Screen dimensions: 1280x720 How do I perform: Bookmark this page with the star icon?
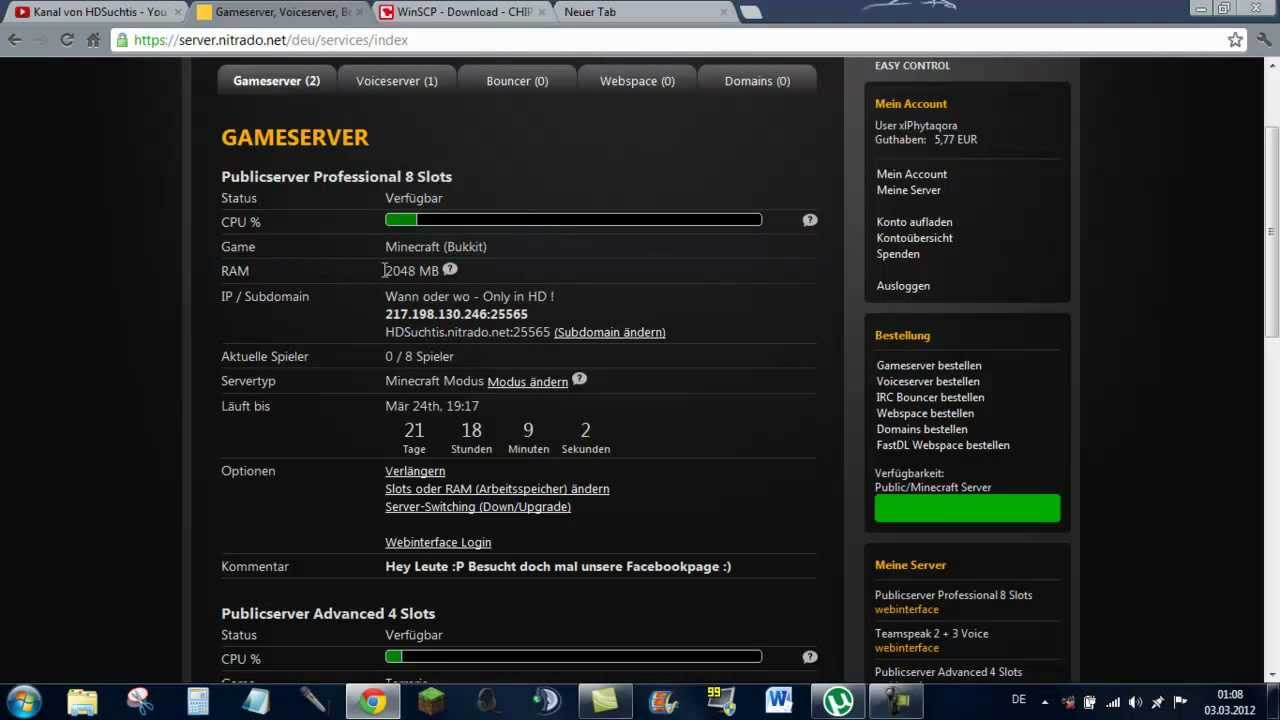1235,40
